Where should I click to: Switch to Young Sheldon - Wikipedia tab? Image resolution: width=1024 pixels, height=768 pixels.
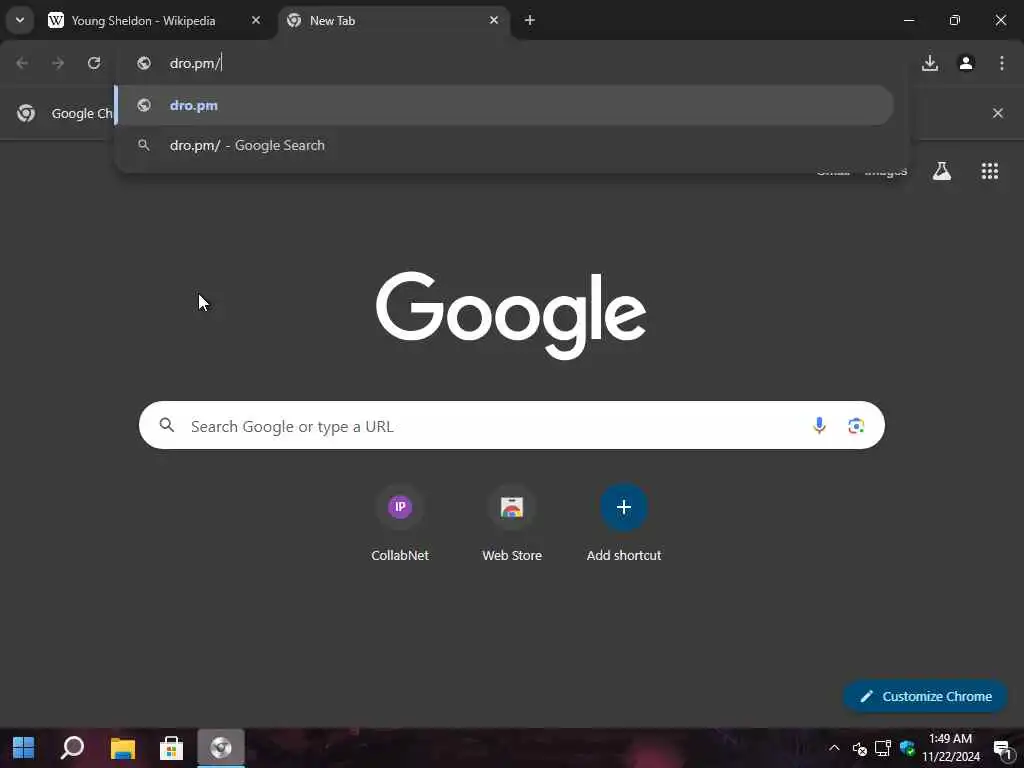point(155,20)
